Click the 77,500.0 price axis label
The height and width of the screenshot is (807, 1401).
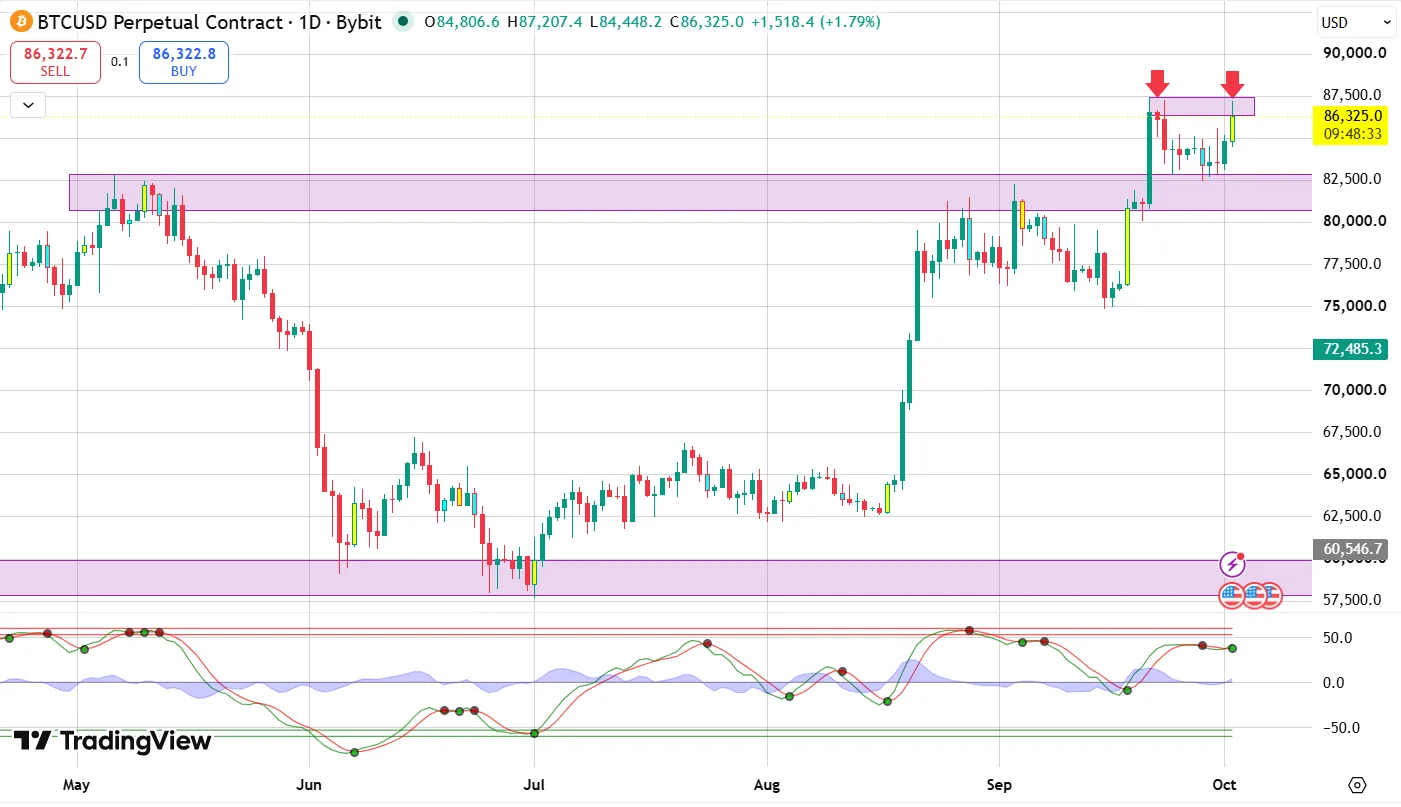pyautogui.click(x=1354, y=264)
